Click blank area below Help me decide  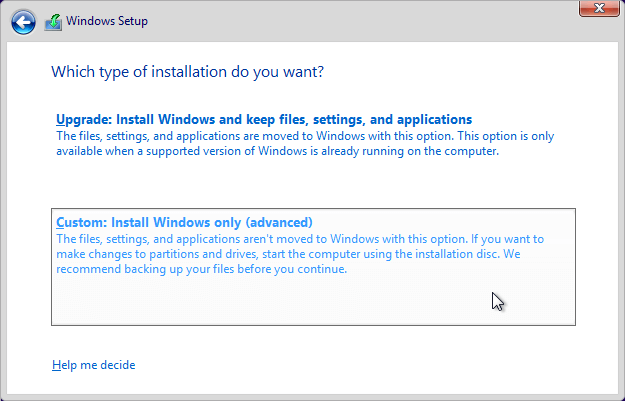pos(300,386)
